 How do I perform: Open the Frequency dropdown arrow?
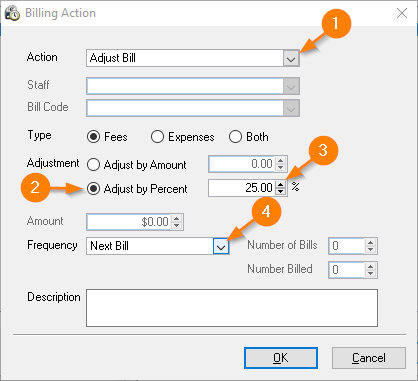(x=221, y=247)
